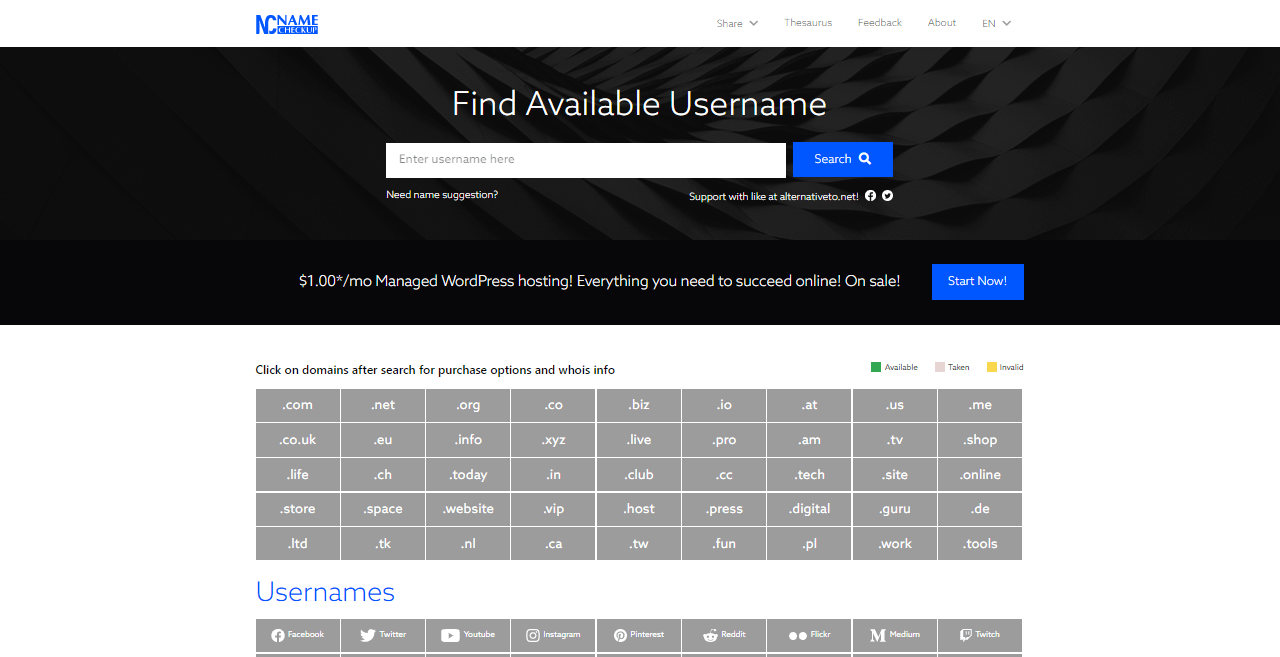Image resolution: width=1280 pixels, height=657 pixels.
Task: Go to the About page
Action: click(942, 23)
